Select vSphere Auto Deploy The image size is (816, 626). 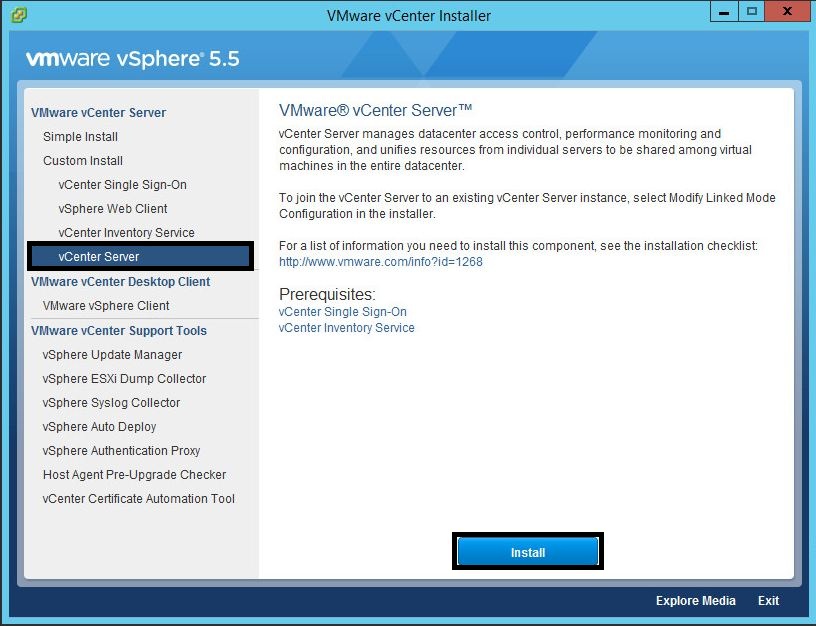point(99,427)
